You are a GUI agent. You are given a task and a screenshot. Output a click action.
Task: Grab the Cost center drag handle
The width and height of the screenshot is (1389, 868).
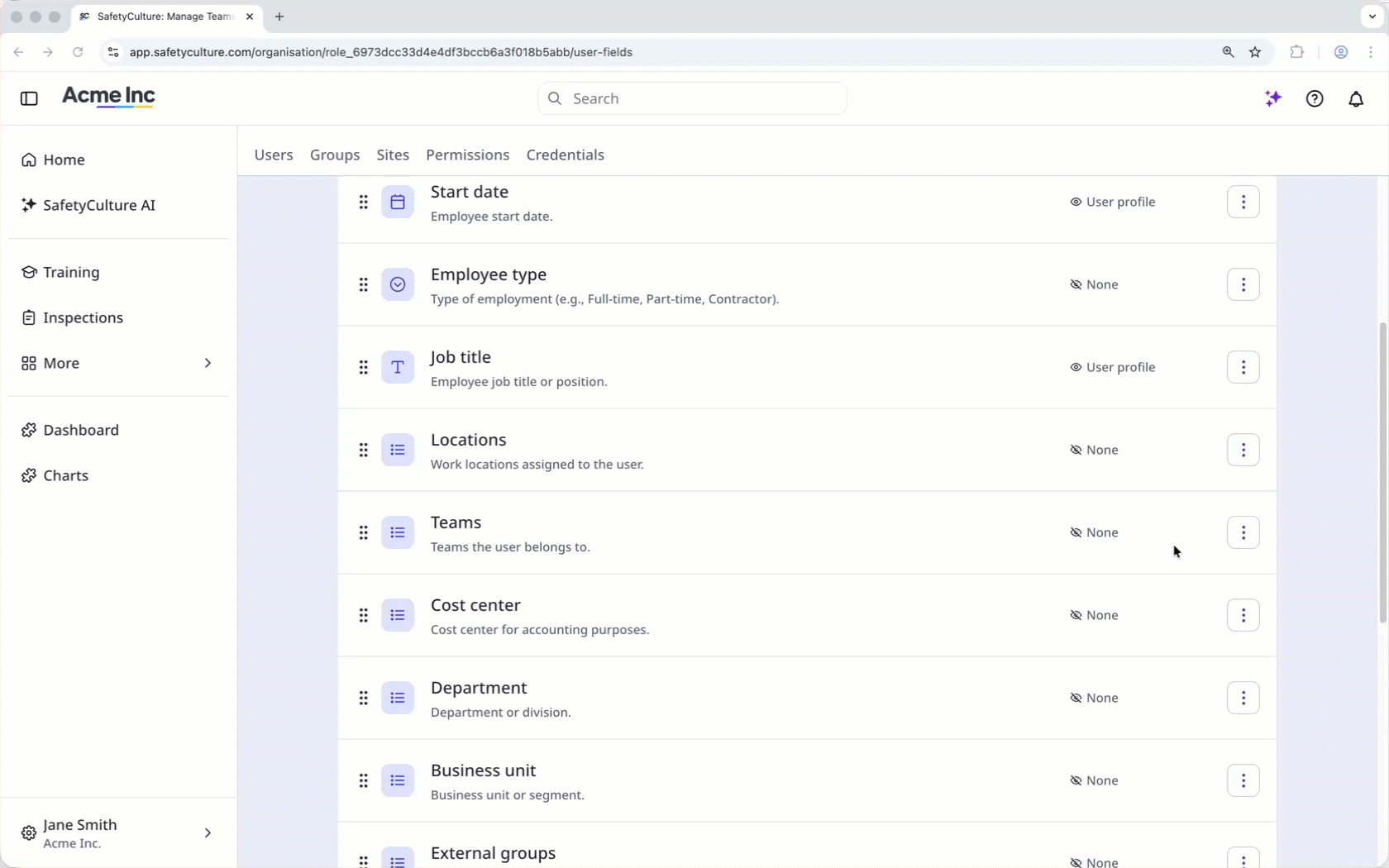pos(363,615)
